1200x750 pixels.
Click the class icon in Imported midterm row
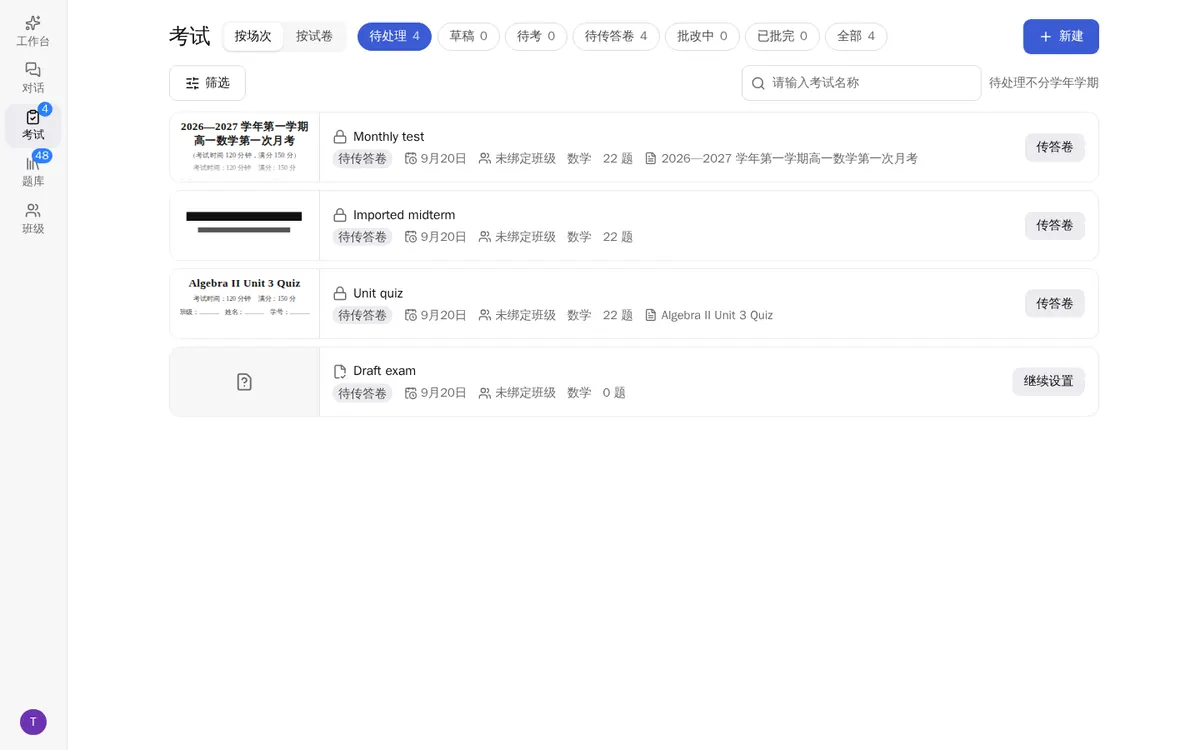[485, 237]
